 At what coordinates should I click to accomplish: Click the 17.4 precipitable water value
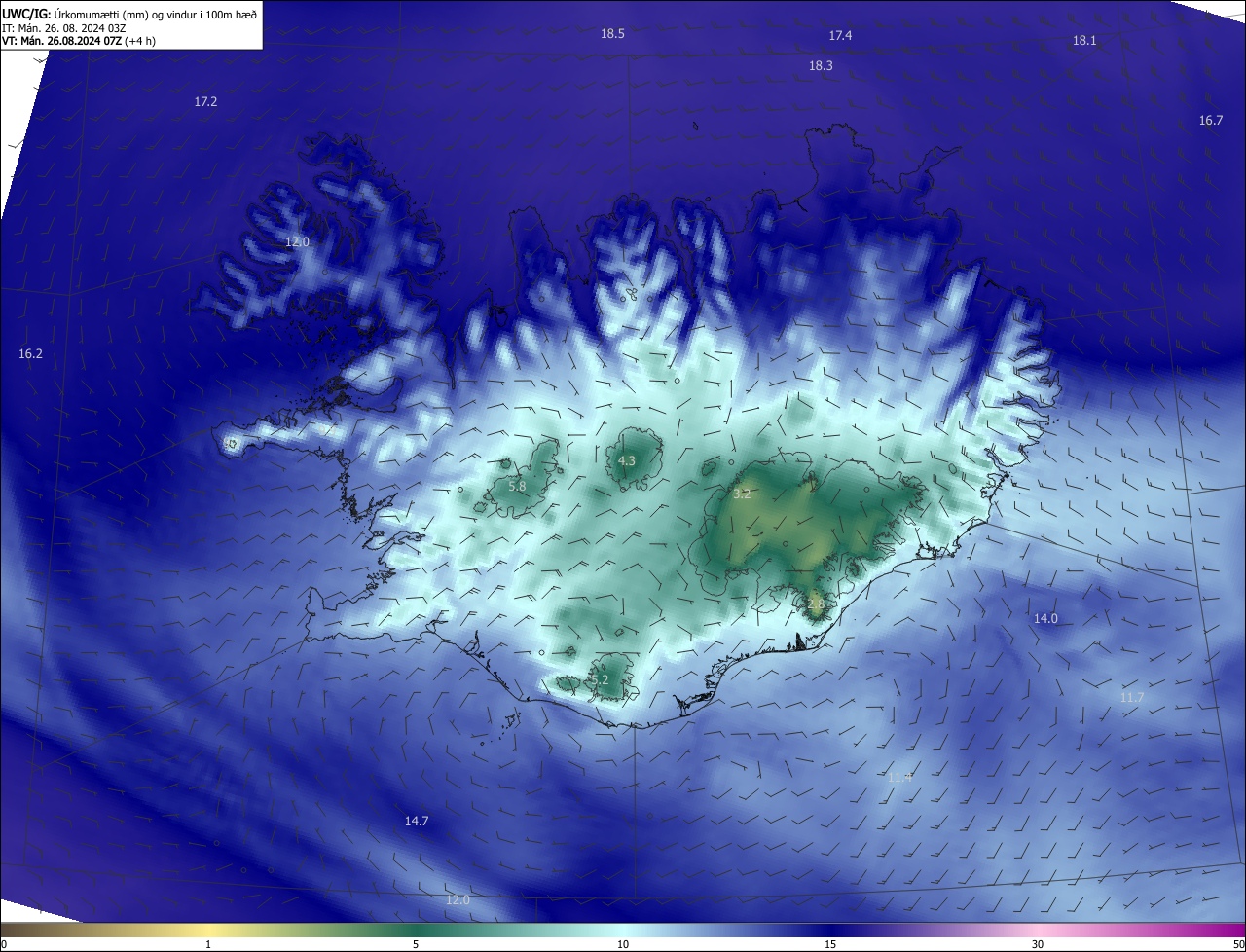click(x=840, y=36)
